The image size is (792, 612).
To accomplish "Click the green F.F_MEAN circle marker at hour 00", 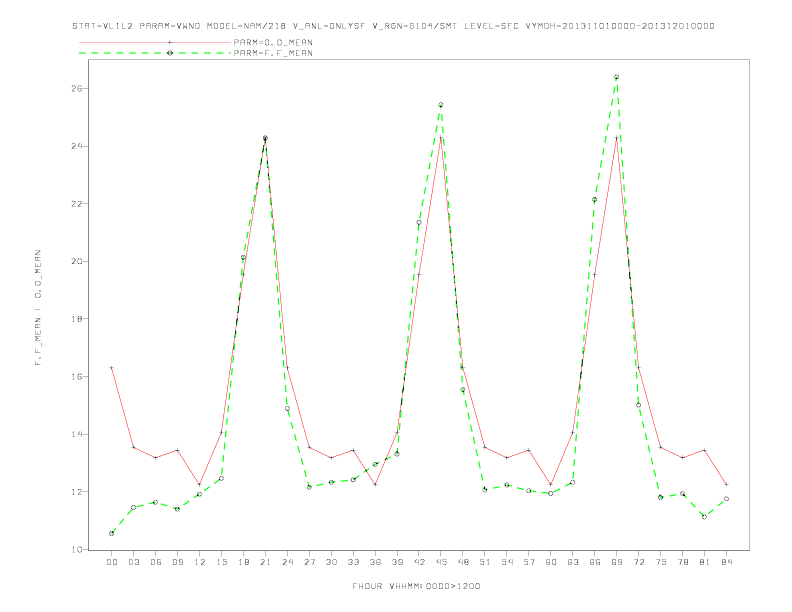I will click(112, 533).
